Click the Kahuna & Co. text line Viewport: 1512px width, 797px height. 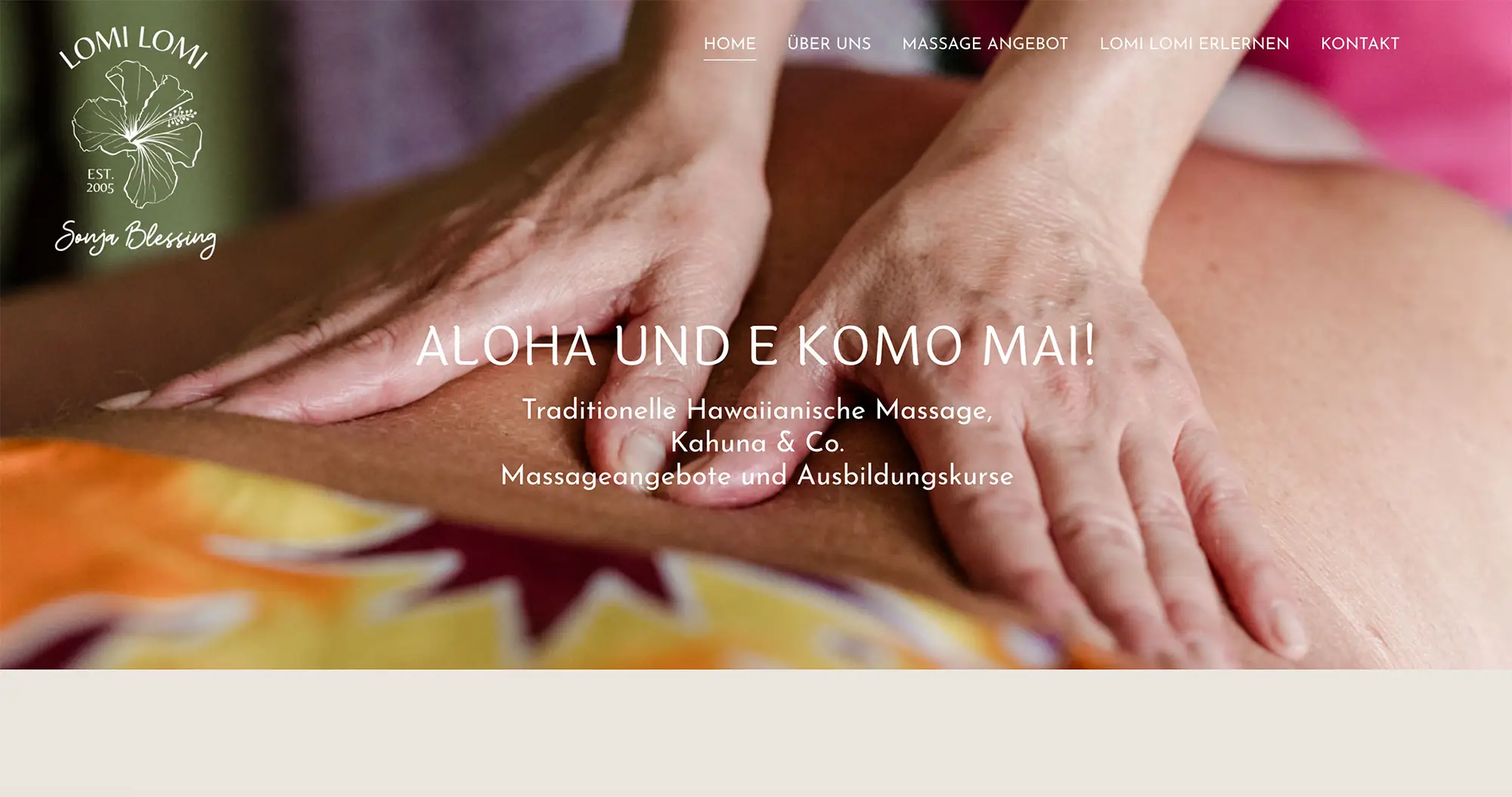click(x=757, y=442)
